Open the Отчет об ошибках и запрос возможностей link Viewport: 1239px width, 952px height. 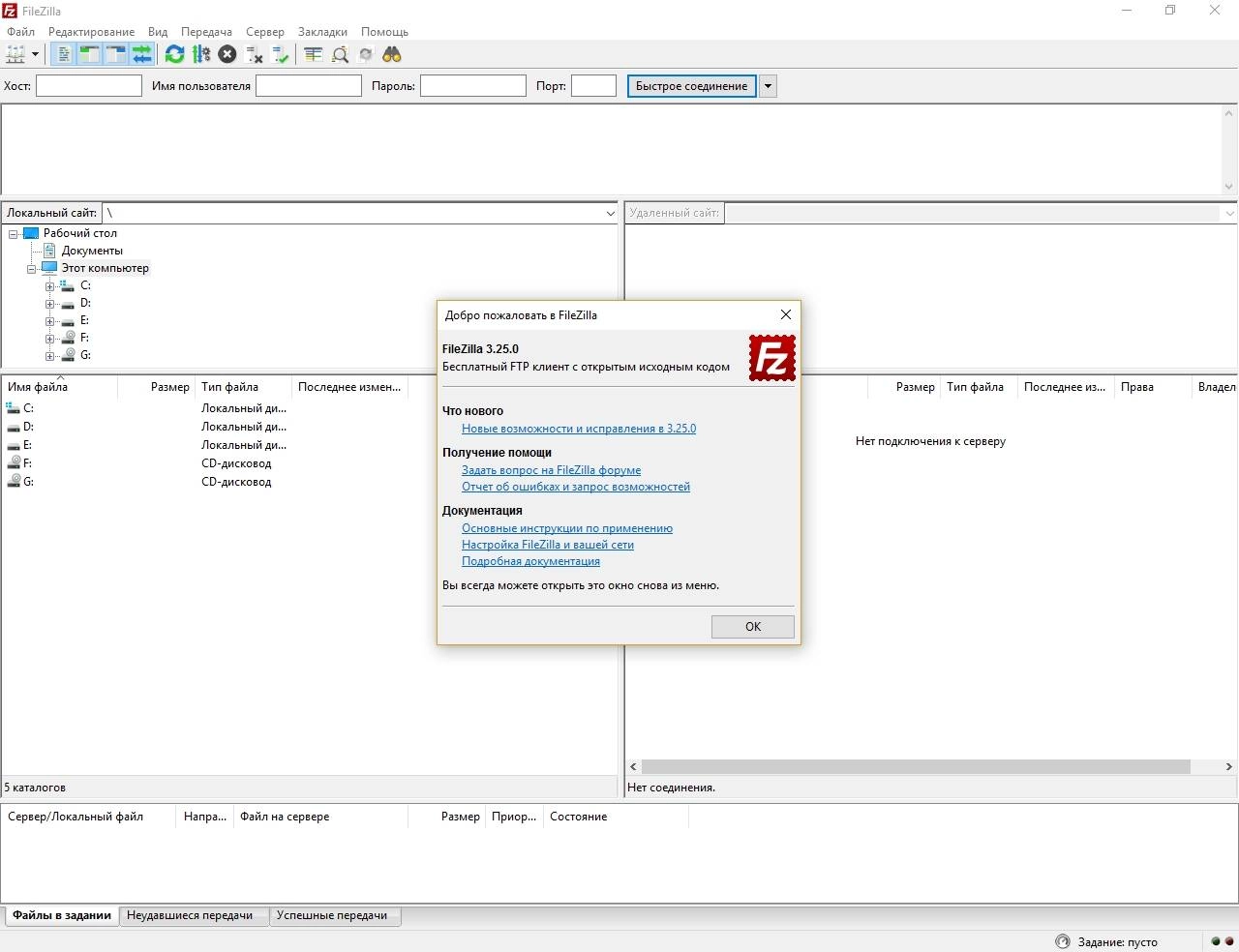(576, 487)
